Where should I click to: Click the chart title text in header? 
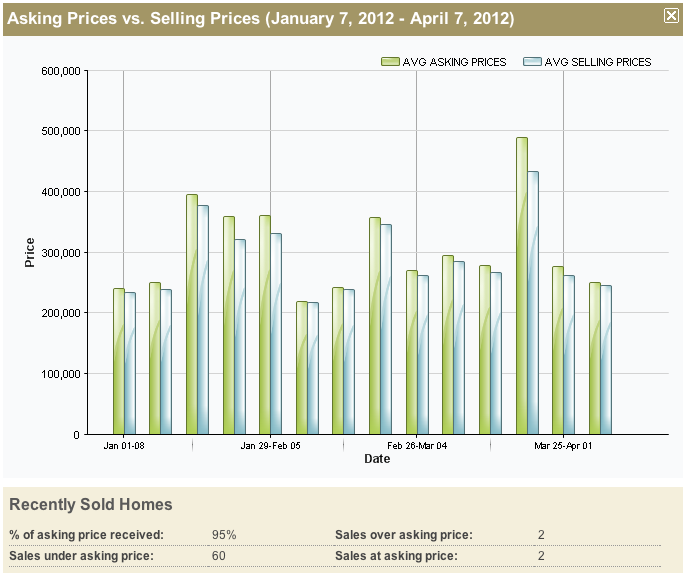click(261, 18)
